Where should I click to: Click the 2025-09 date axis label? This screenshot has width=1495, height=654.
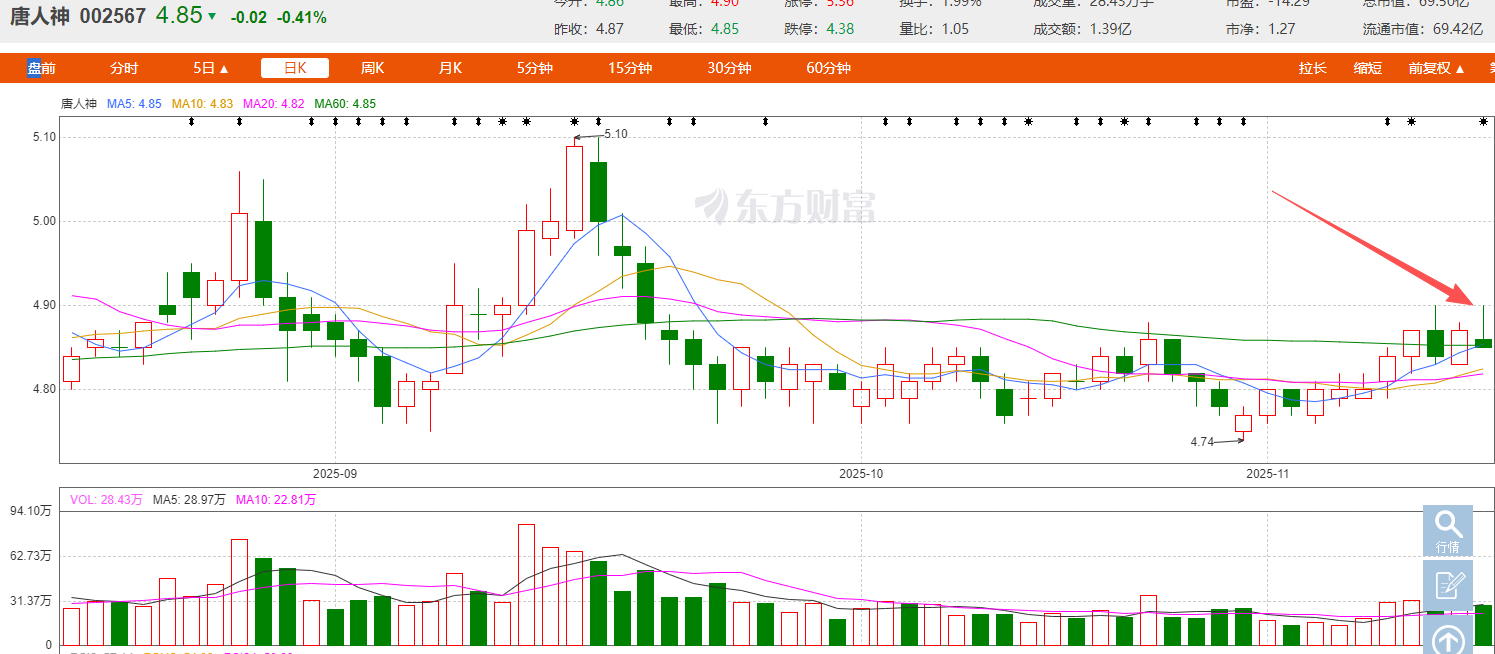point(335,473)
